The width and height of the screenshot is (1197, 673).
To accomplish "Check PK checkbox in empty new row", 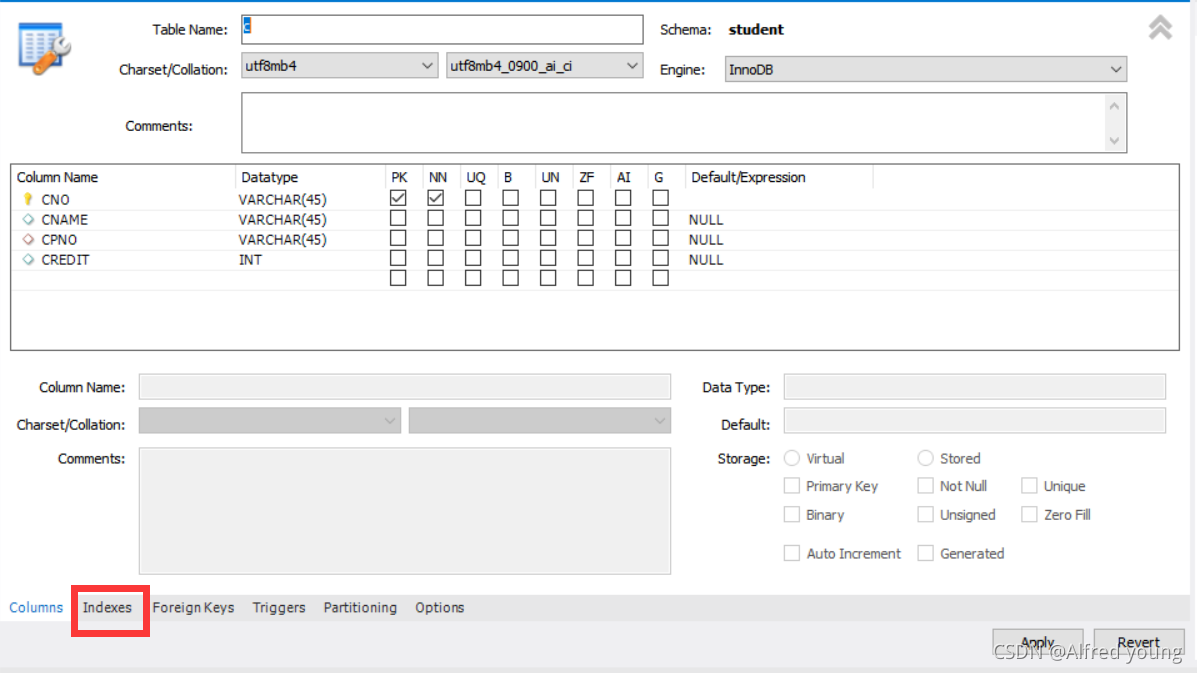I will pyautogui.click(x=398, y=278).
